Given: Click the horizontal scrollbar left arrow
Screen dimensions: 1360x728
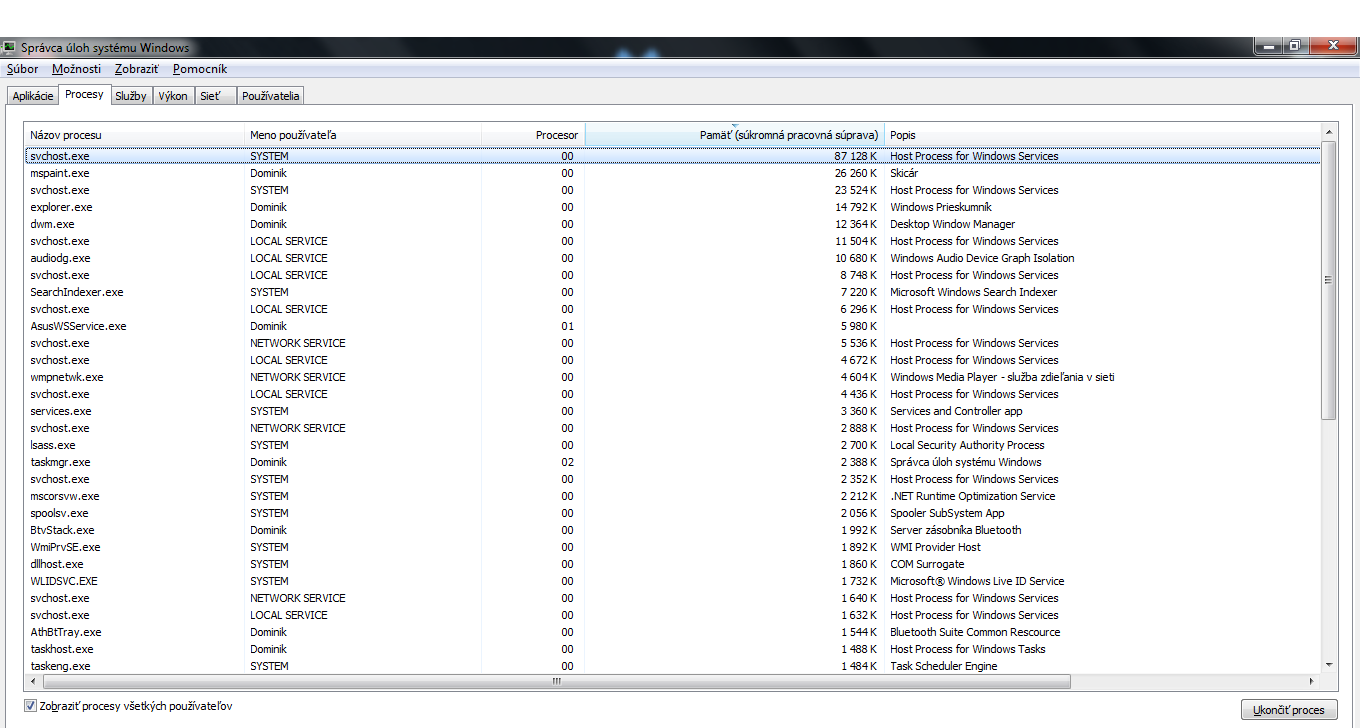Looking at the screenshot, I should pos(33,682).
